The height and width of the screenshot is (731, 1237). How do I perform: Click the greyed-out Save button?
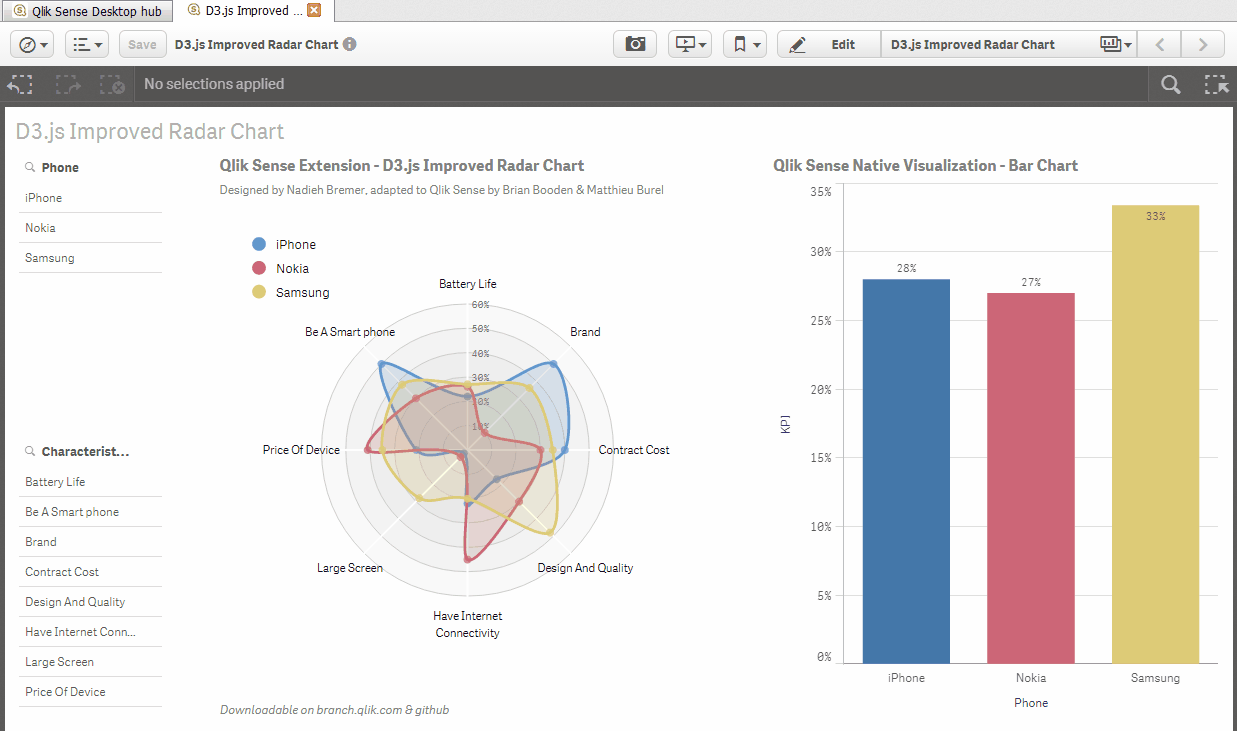pyautogui.click(x=142, y=44)
